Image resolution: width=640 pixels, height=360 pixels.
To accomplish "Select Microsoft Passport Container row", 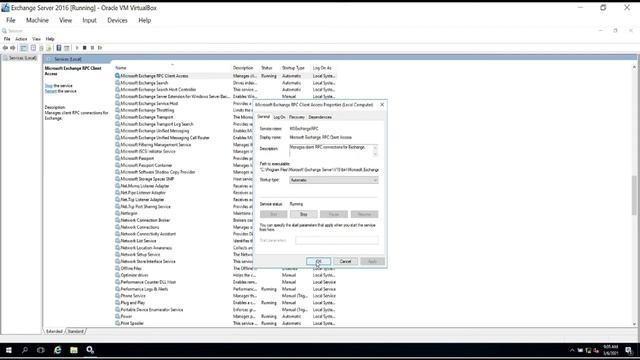I will 184,165.
